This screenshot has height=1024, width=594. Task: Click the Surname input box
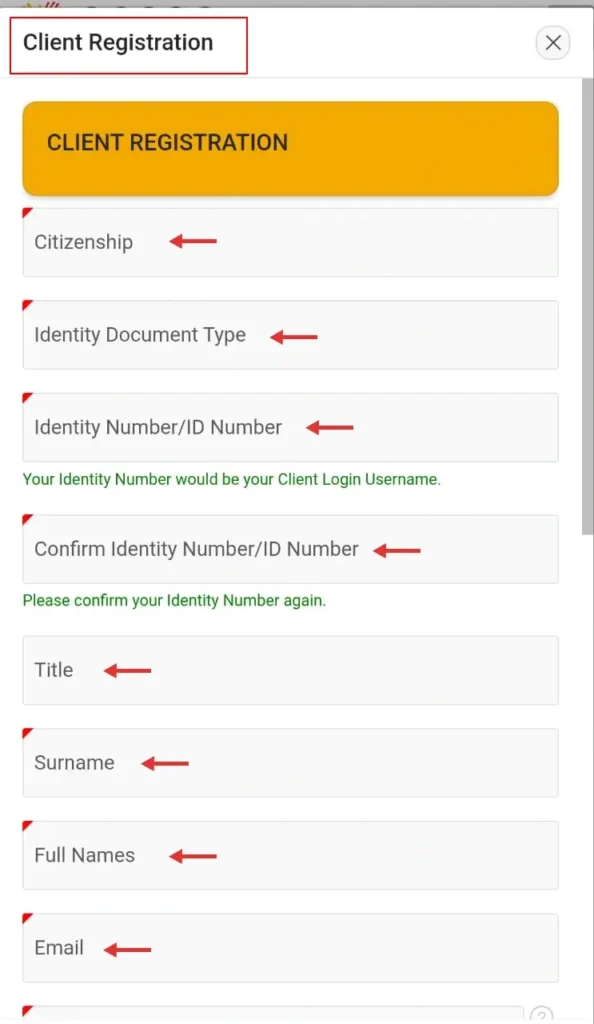pos(290,762)
